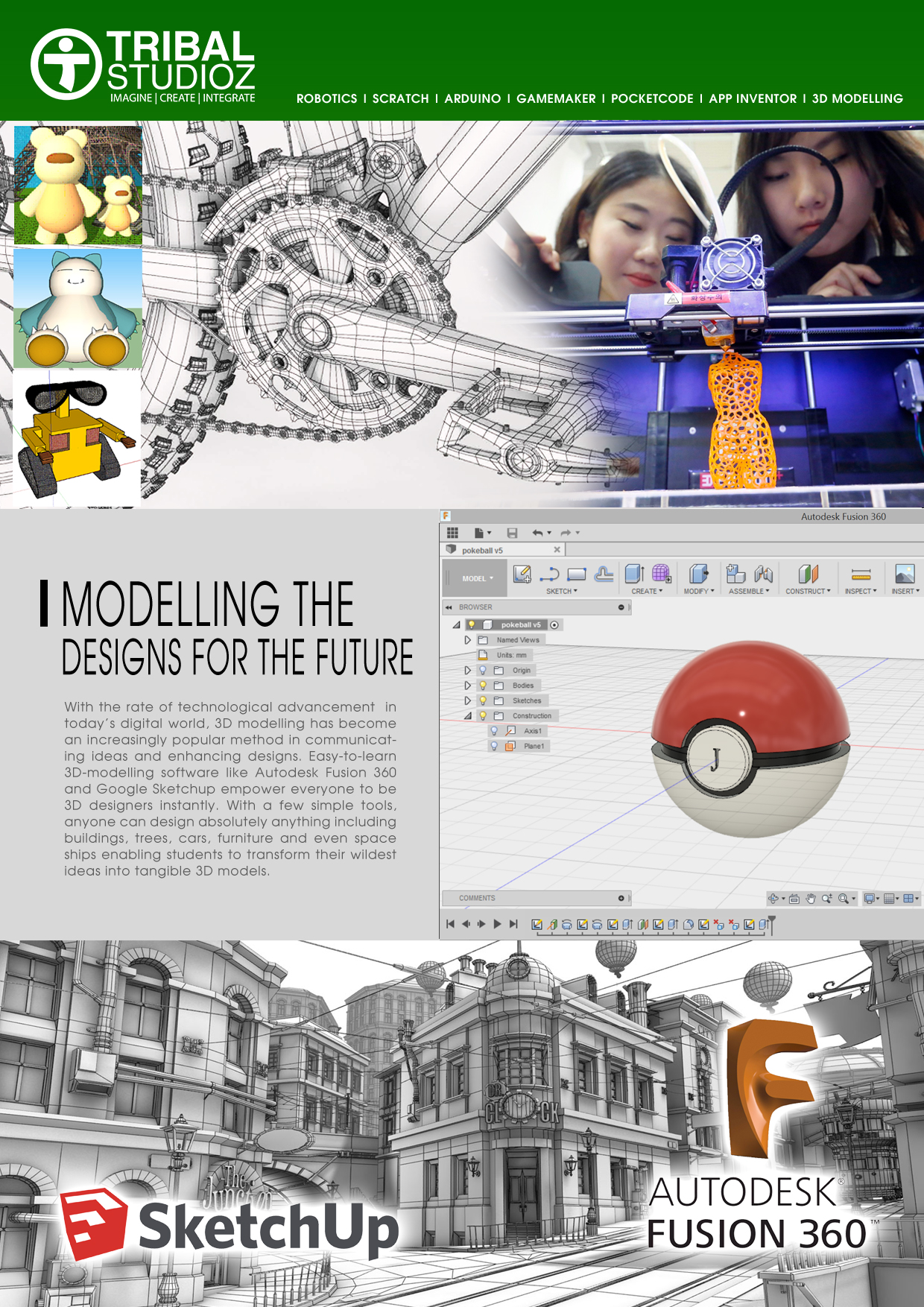Step back one timeline feature
This screenshot has height=1307, width=924.
point(466,924)
